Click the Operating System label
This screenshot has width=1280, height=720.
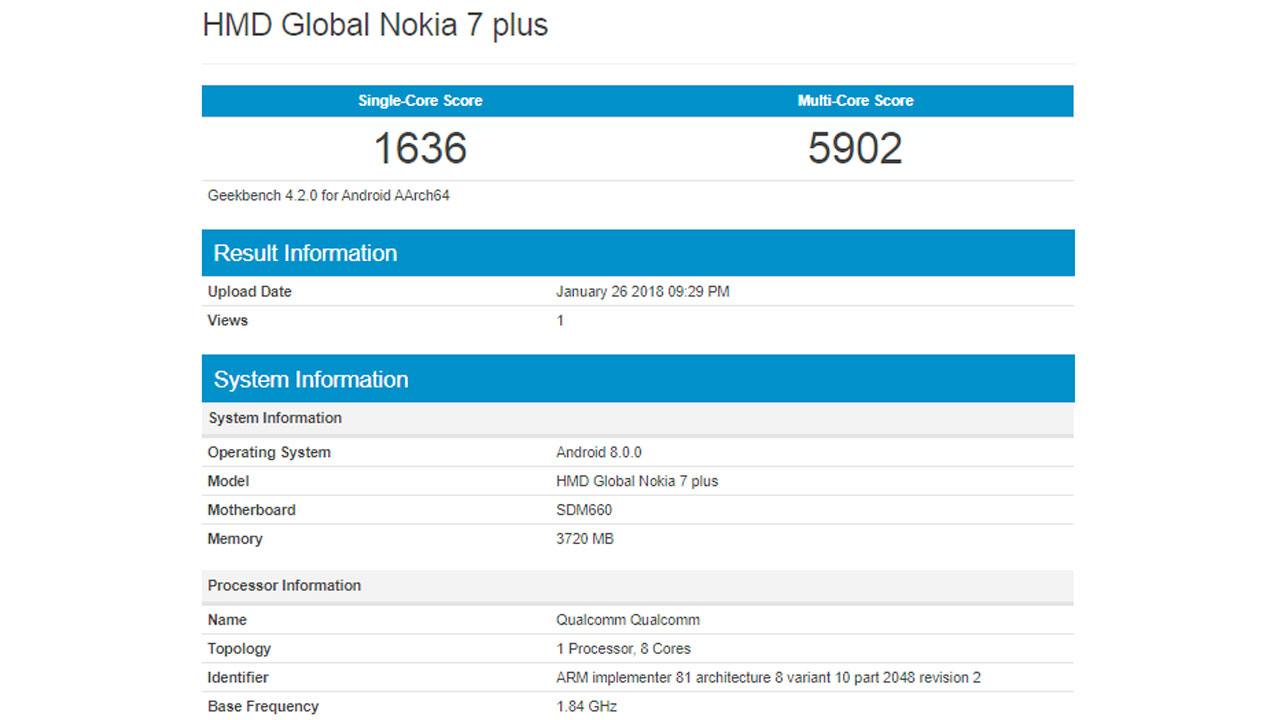click(269, 452)
